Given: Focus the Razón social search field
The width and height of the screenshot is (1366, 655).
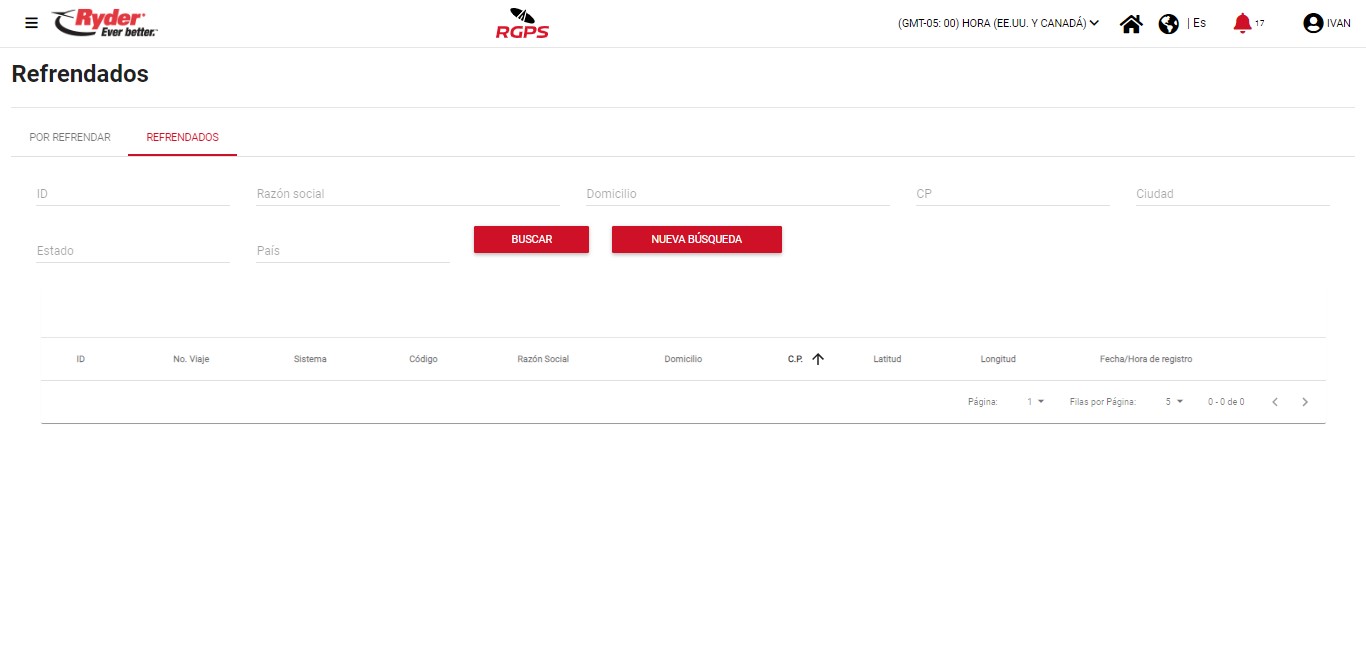Looking at the screenshot, I should coord(407,194).
